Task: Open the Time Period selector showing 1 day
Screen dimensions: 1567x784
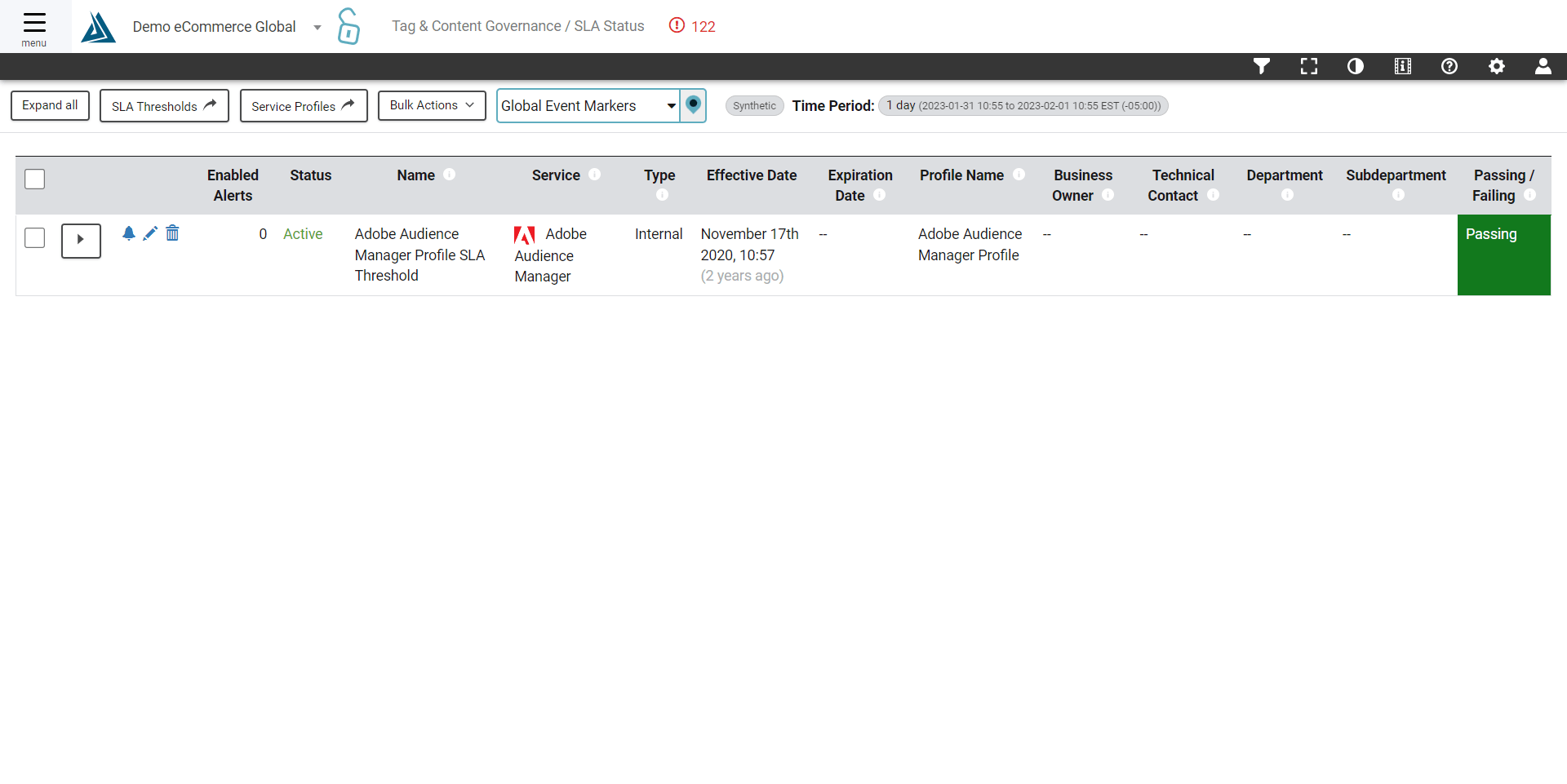Action: click(x=1023, y=105)
